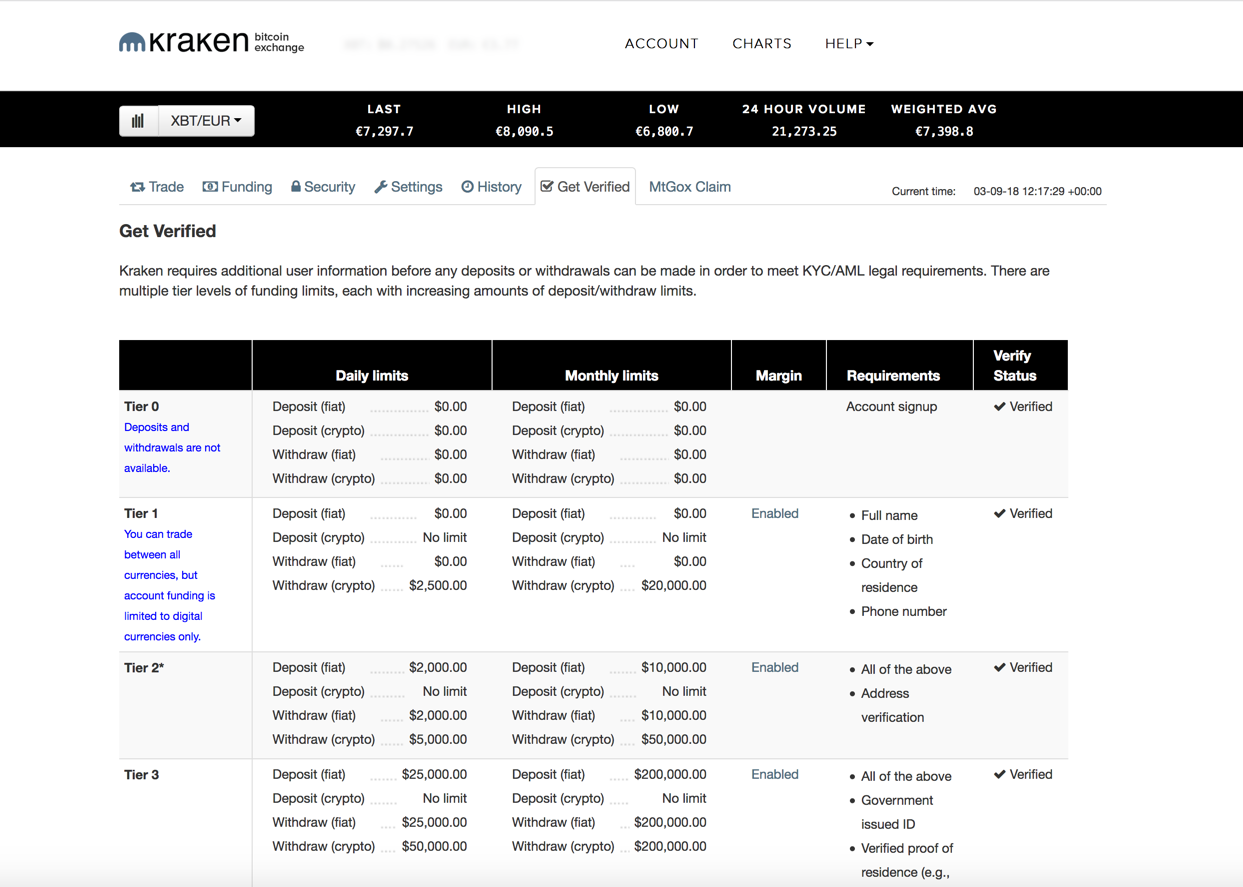Open the chart icon button beside XBT/EUR
This screenshot has height=887, width=1243.
pyautogui.click(x=138, y=121)
